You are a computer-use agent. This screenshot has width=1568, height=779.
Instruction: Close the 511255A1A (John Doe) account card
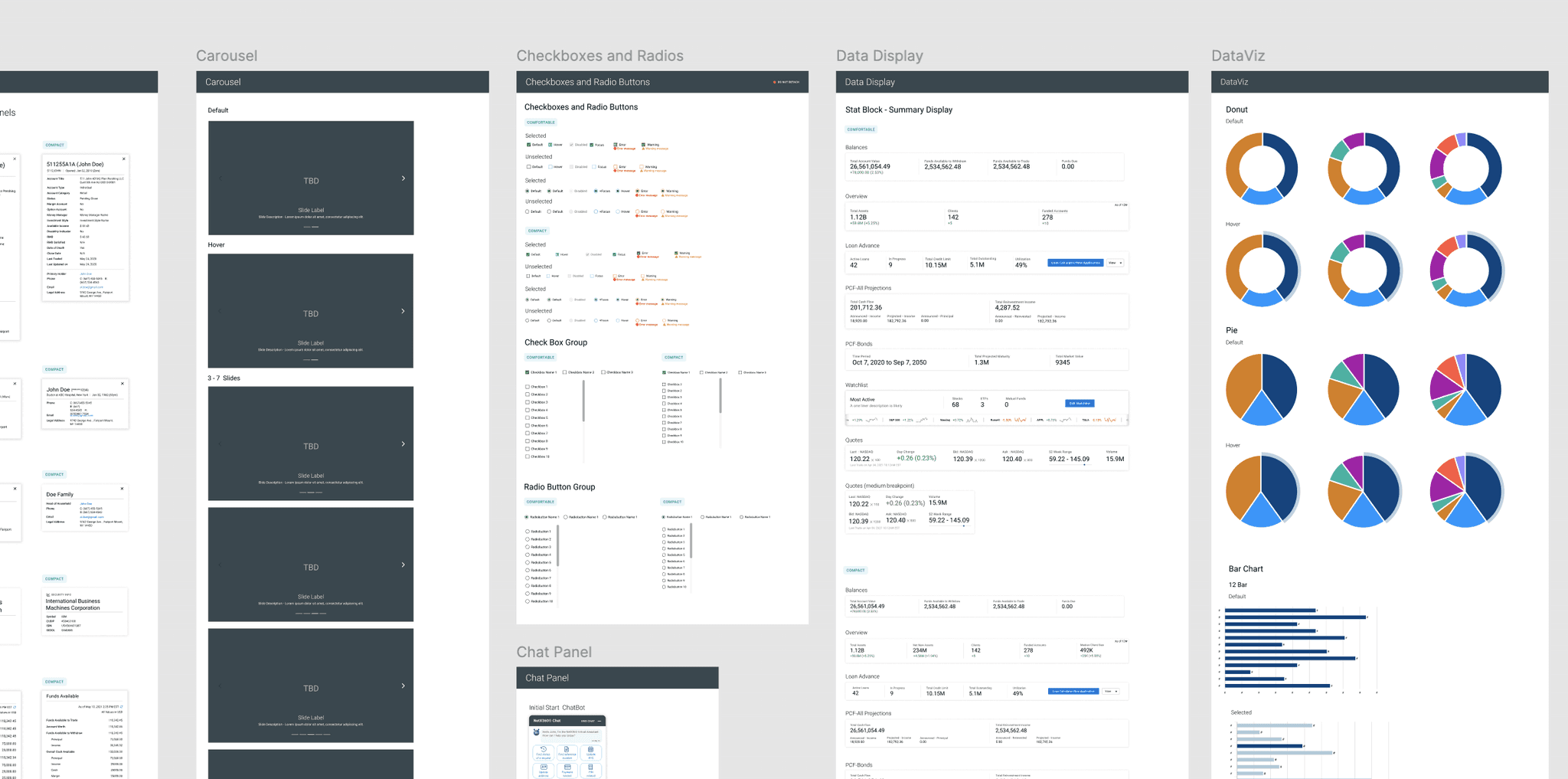coord(124,159)
